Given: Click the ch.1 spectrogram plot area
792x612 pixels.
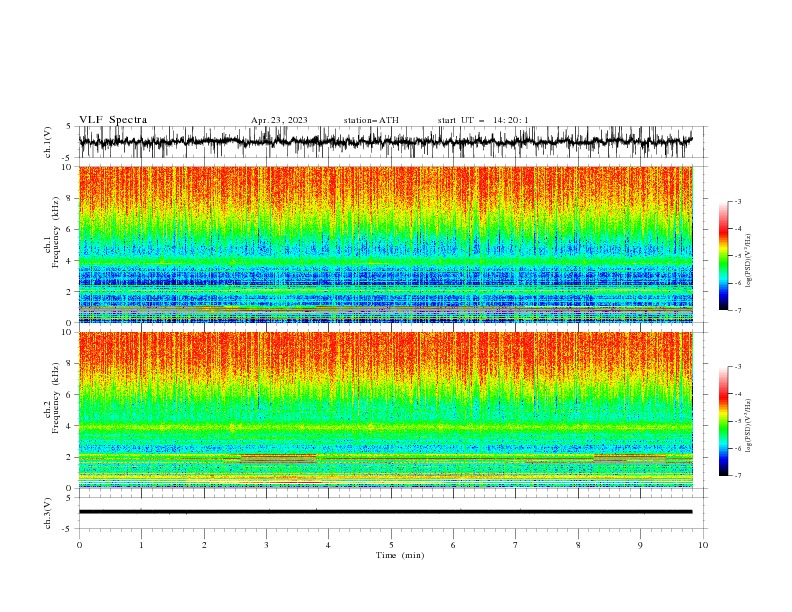Looking at the screenshot, I should (x=386, y=244).
